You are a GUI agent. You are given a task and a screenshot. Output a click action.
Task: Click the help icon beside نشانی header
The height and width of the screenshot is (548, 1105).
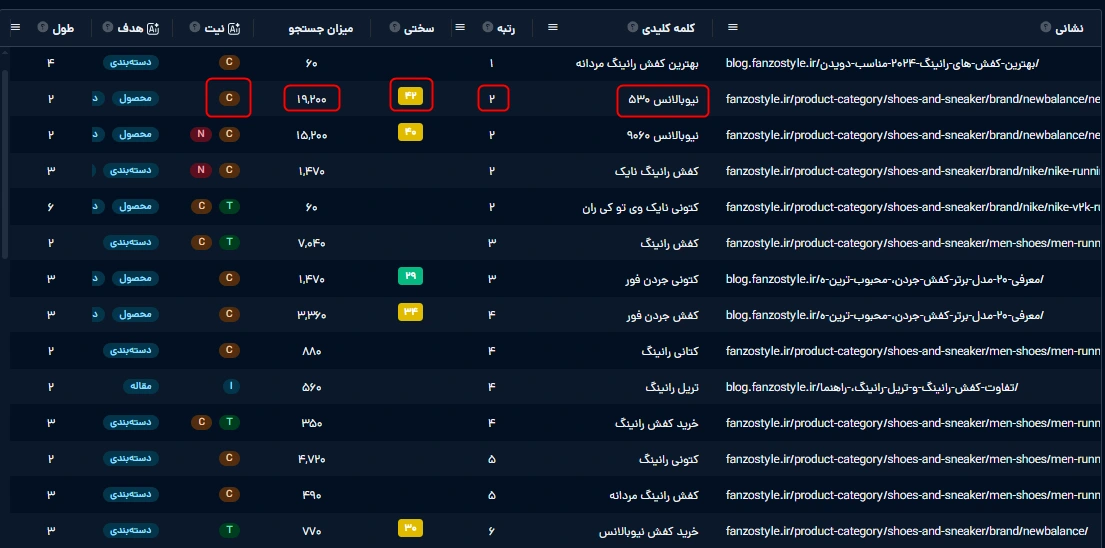(x=1045, y=27)
